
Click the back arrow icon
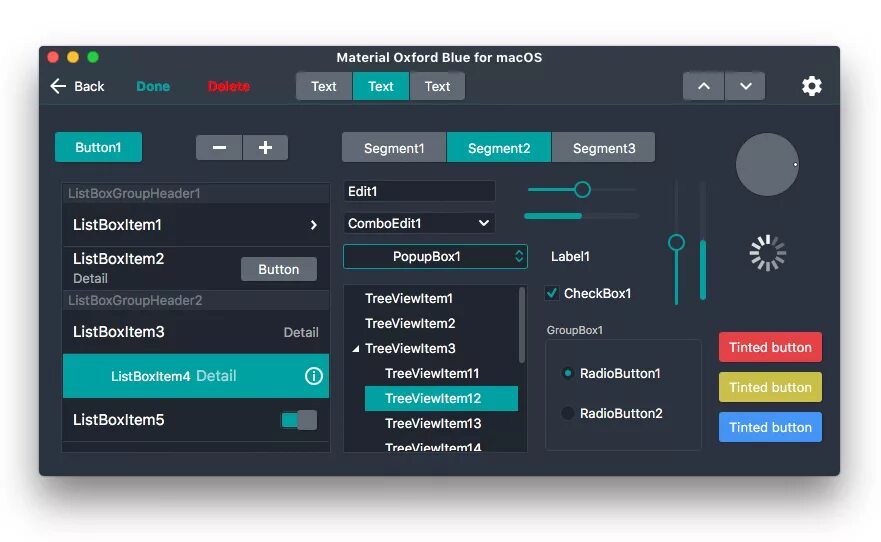click(x=58, y=86)
